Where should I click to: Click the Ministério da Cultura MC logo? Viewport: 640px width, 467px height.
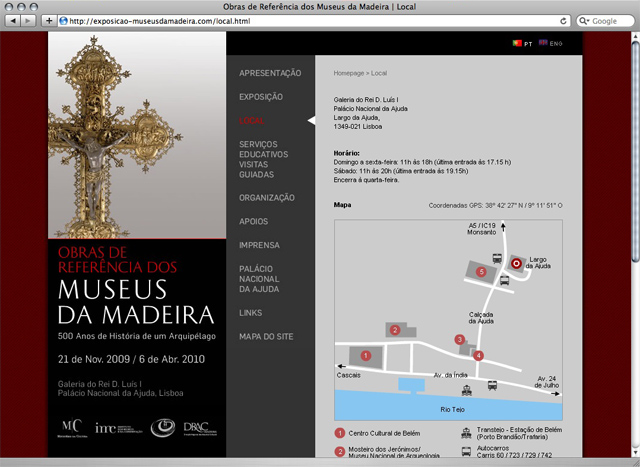tap(72, 428)
